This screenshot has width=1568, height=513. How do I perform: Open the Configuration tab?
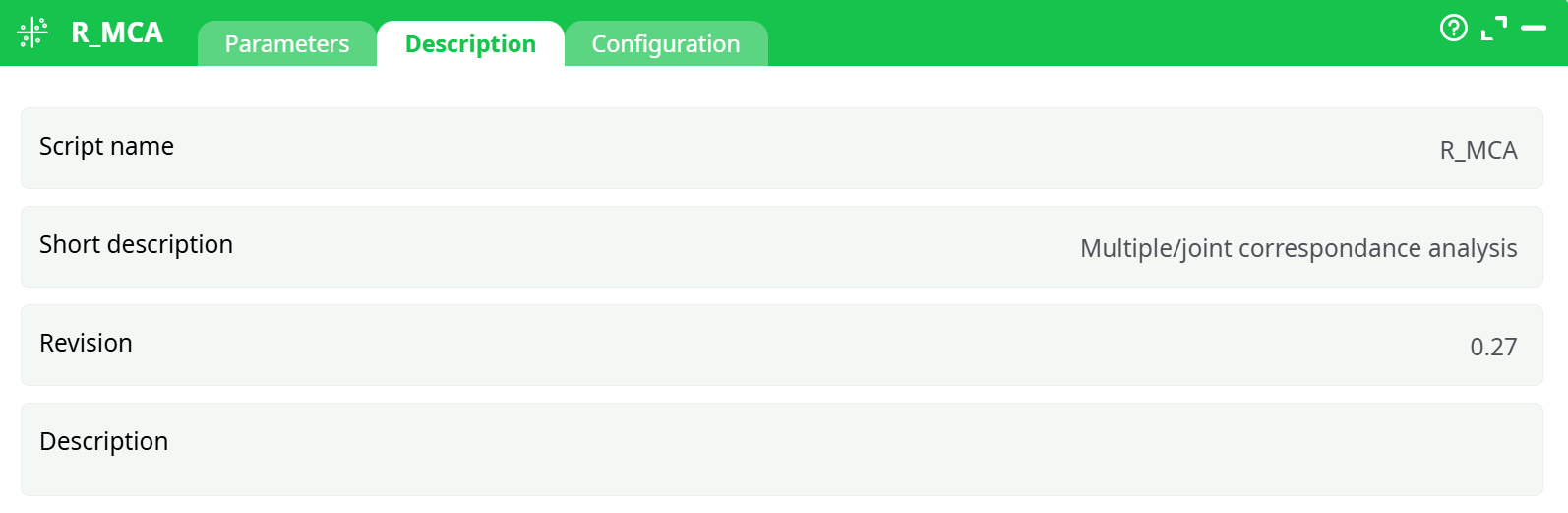pos(665,44)
